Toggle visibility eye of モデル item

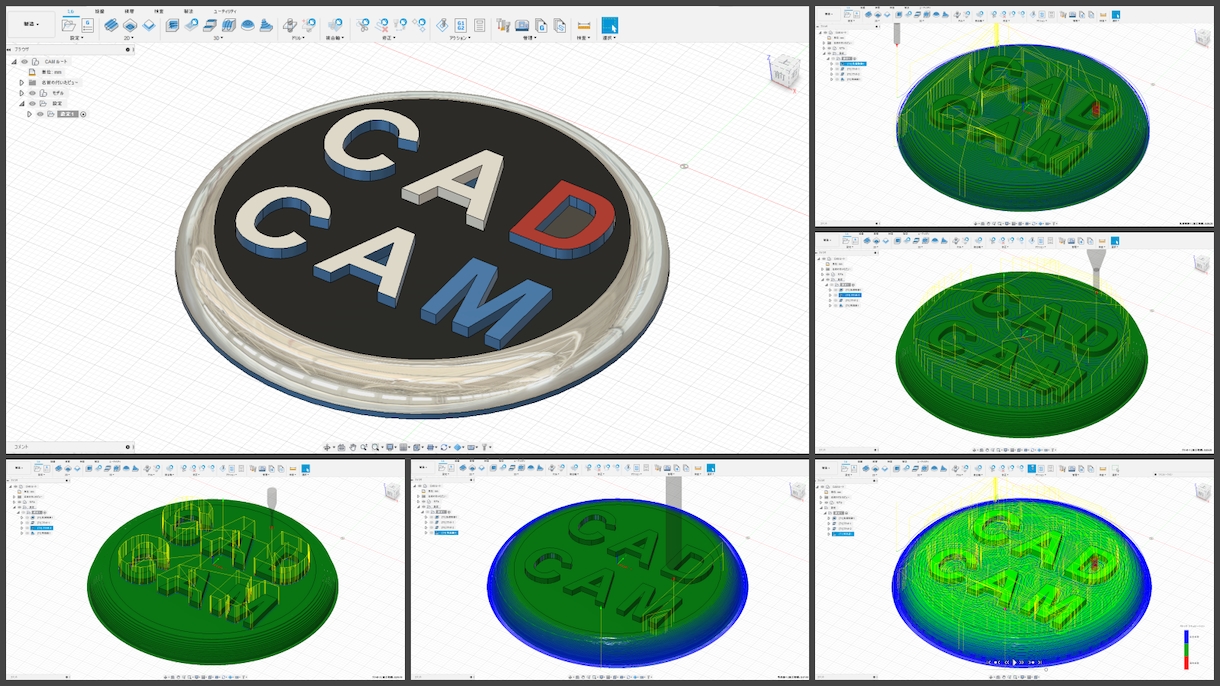pyautogui.click(x=32, y=93)
